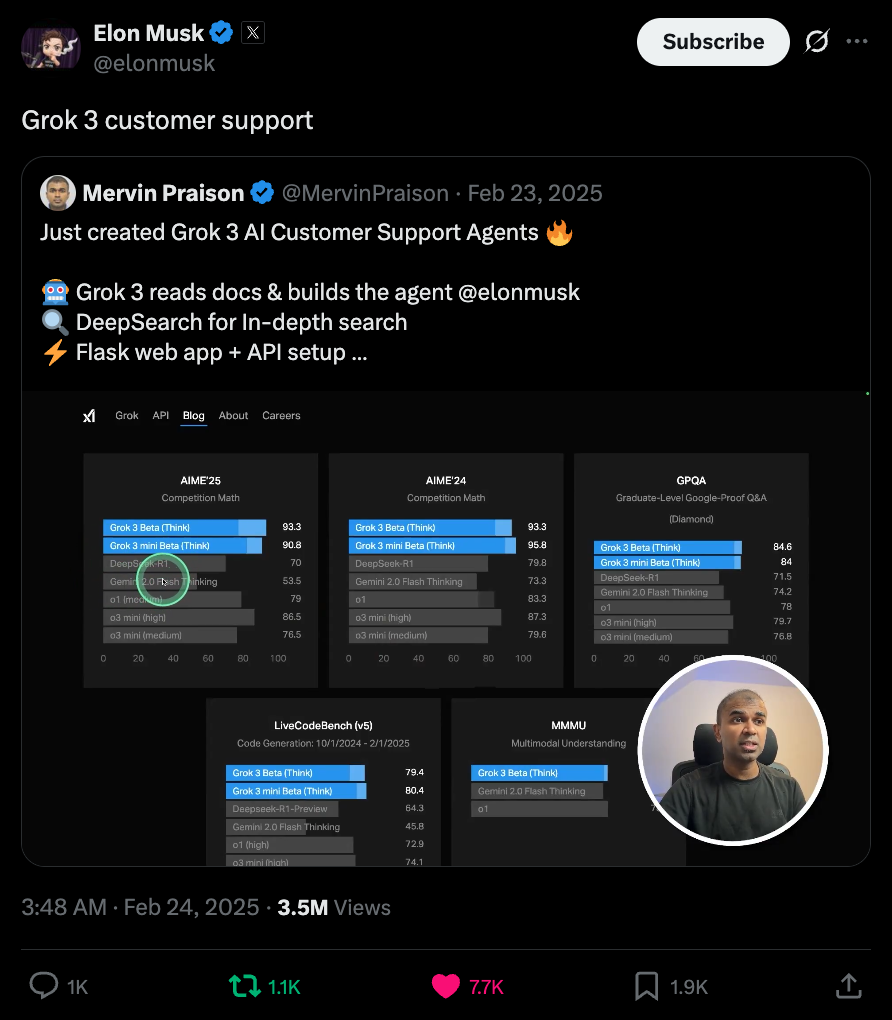Open the more options ellipsis menu
Screen dimensions: 892x1020
857,40
